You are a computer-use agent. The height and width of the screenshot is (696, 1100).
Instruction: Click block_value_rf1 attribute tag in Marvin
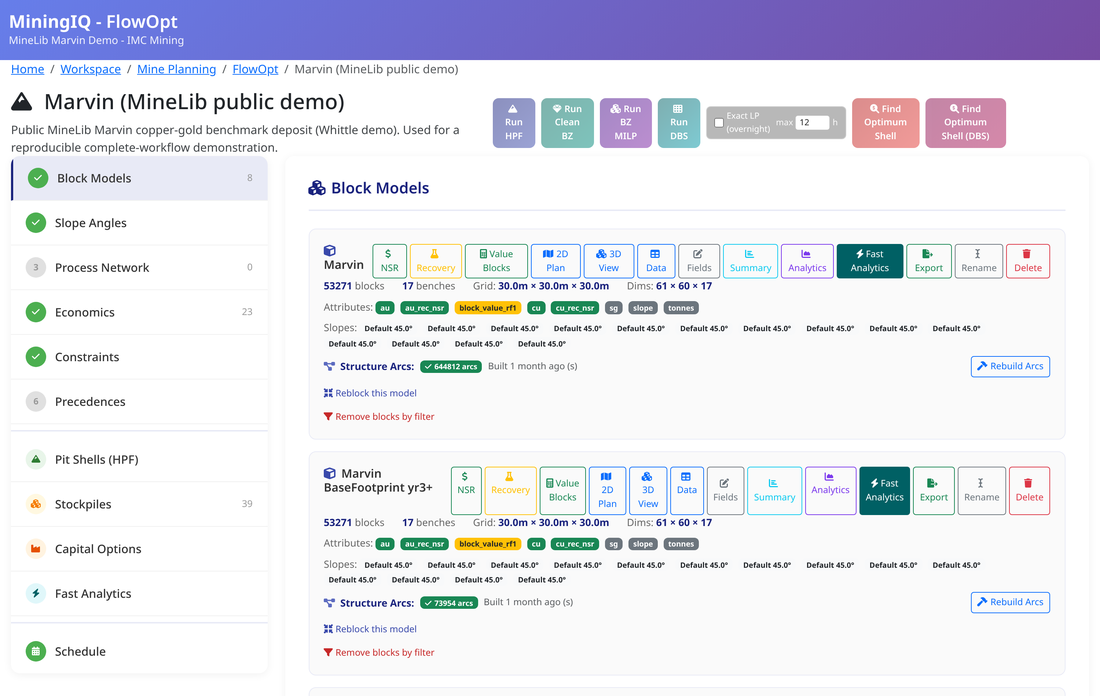(488, 308)
